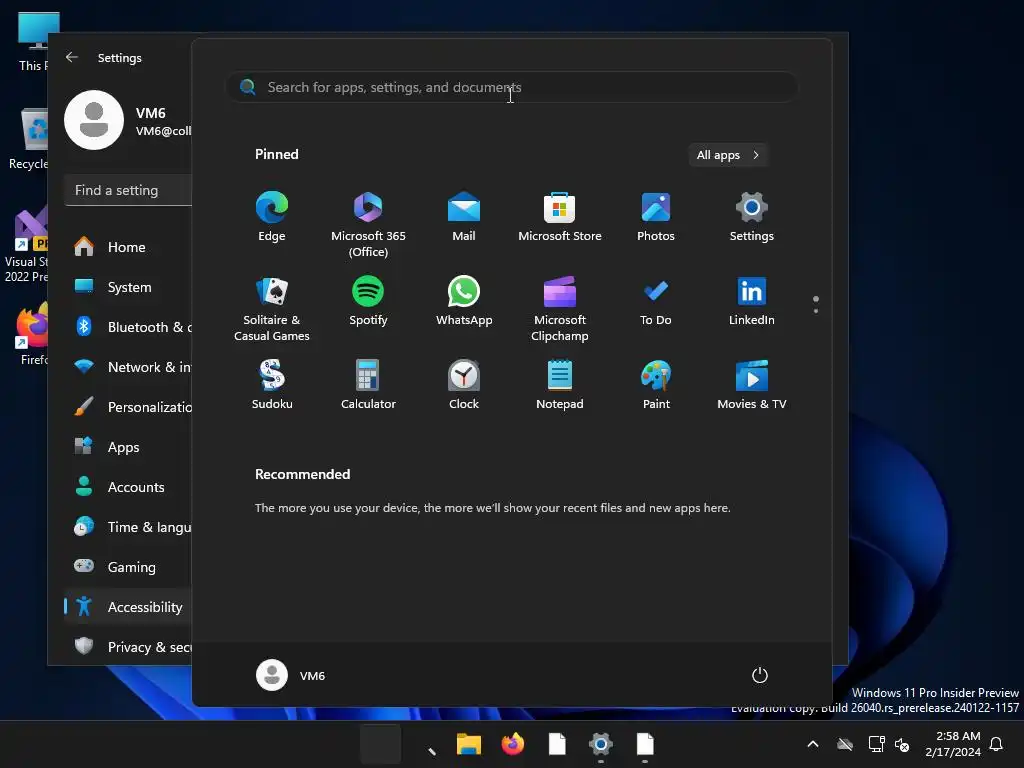Viewport: 1024px width, 768px height.
Task: Launch the pinned Clock app
Action: coord(464,385)
